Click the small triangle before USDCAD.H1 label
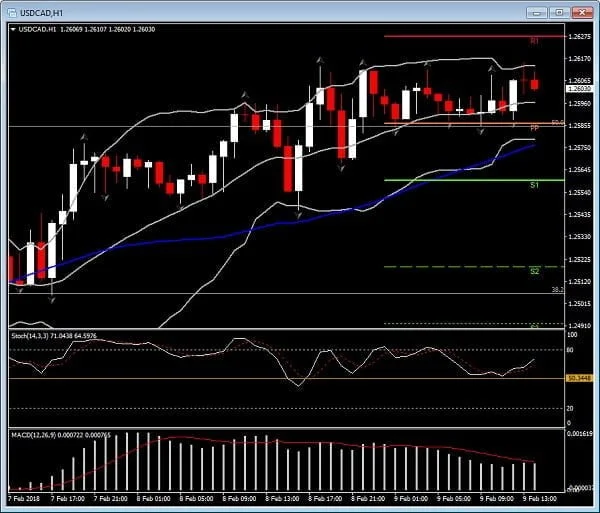Viewport: 600px width, 513px height. (13, 29)
